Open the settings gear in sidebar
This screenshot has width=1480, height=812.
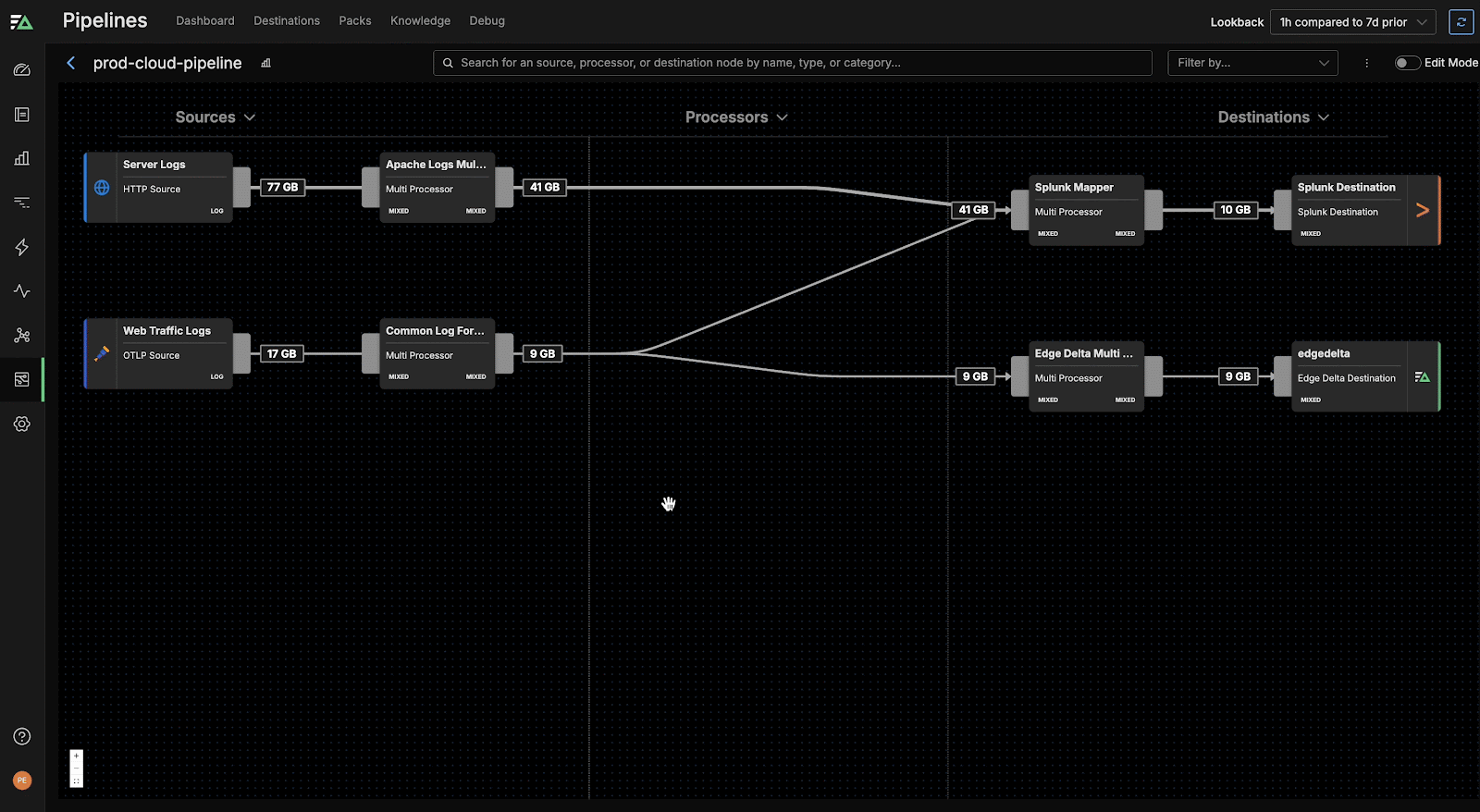coord(22,424)
